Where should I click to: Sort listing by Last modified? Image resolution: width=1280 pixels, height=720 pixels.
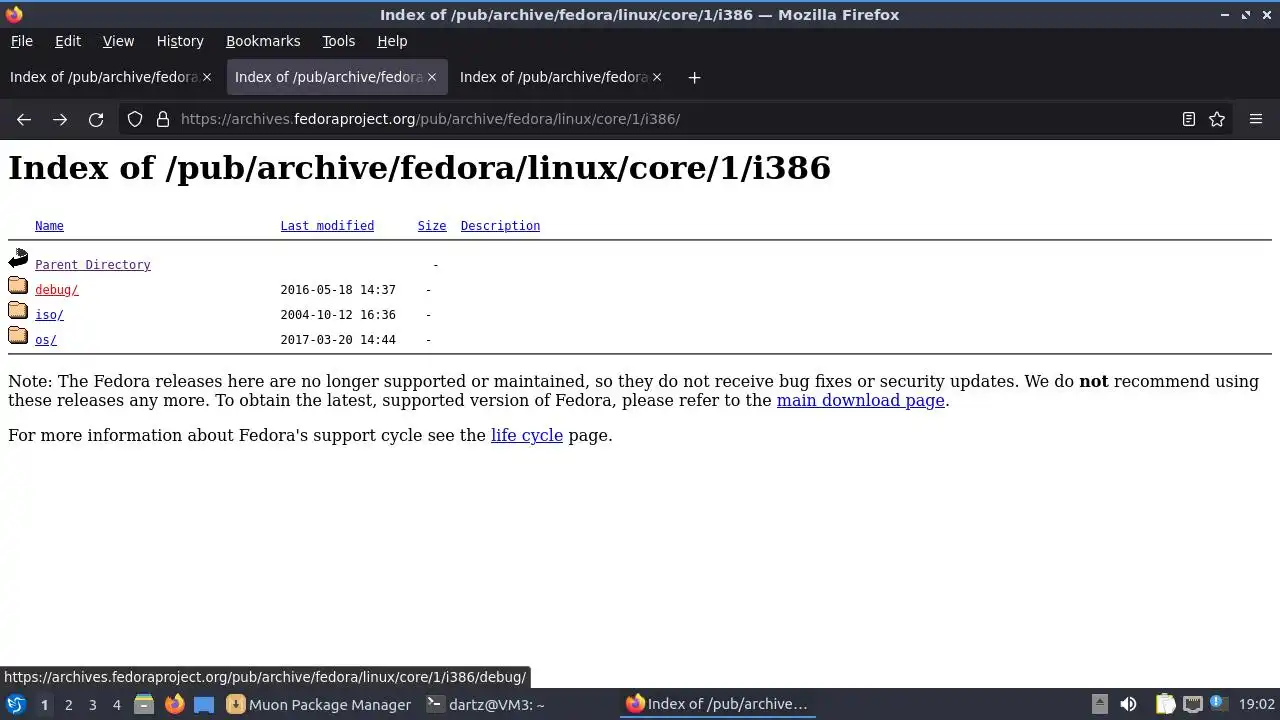[327, 226]
